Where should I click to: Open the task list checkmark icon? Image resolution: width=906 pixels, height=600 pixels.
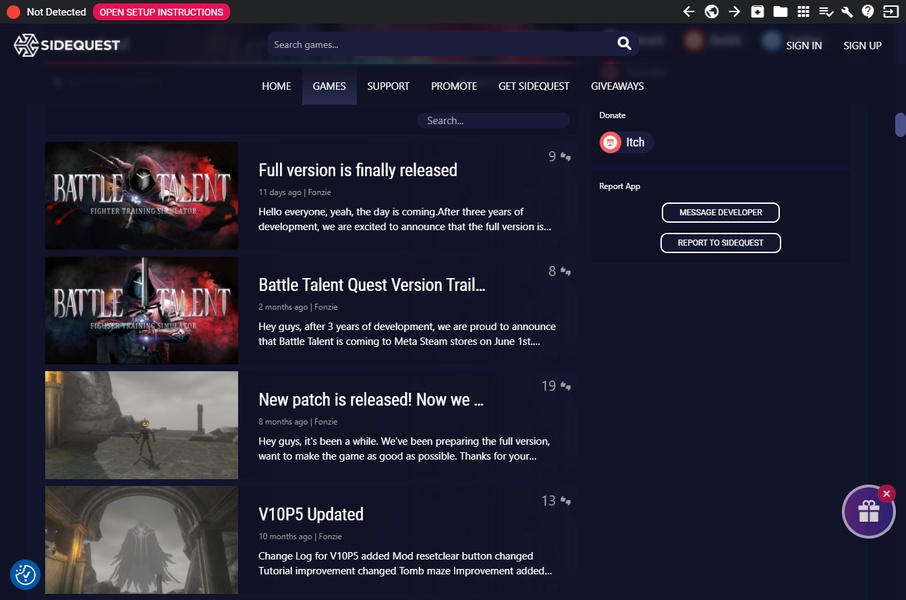(x=826, y=12)
